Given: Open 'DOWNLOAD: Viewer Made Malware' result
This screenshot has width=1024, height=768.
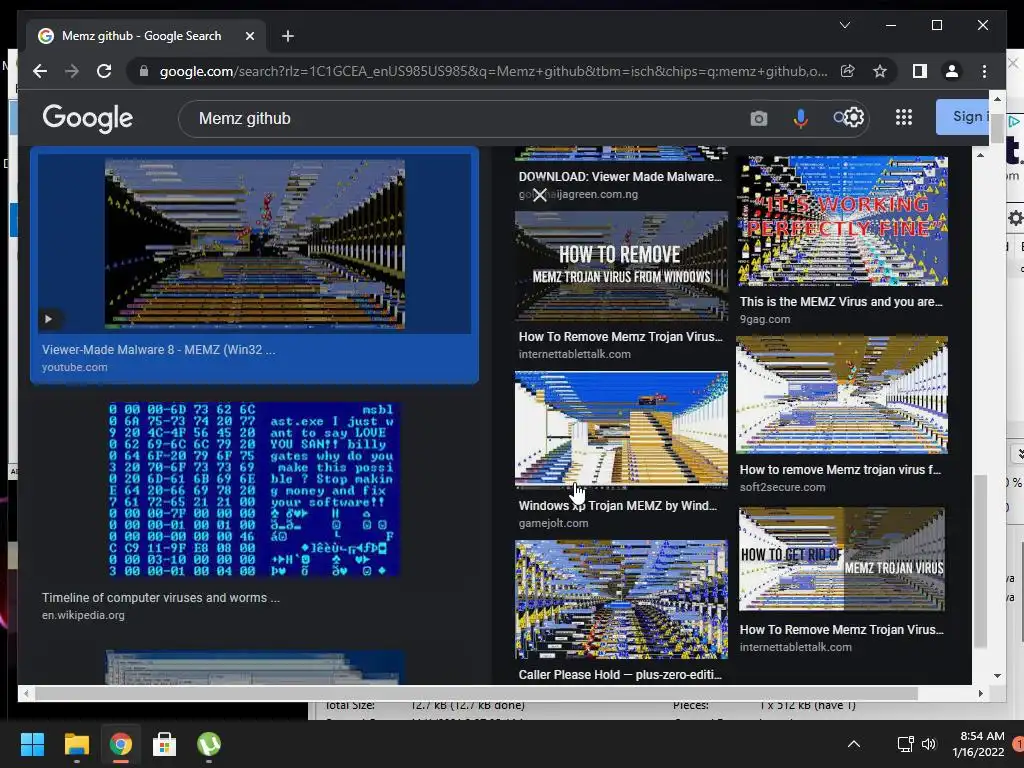Looking at the screenshot, I should [620, 176].
